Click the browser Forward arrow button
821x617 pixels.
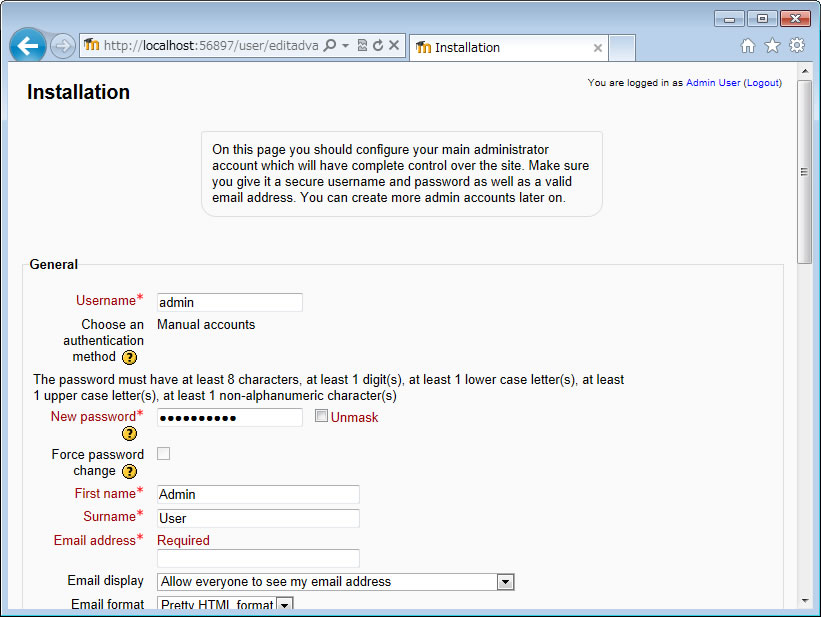[62, 46]
